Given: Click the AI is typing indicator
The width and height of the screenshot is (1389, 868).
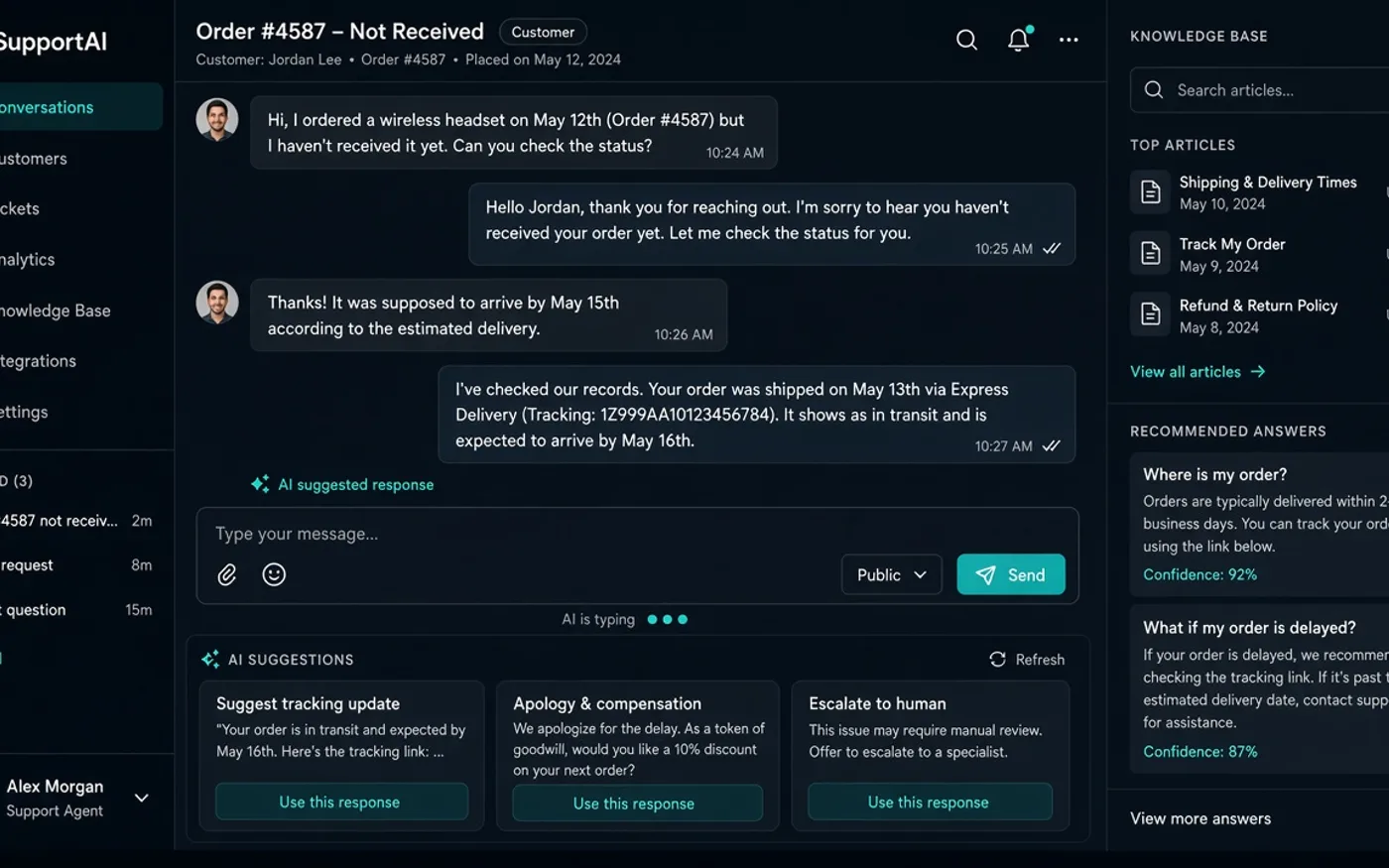Looking at the screenshot, I should pos(625,619).
